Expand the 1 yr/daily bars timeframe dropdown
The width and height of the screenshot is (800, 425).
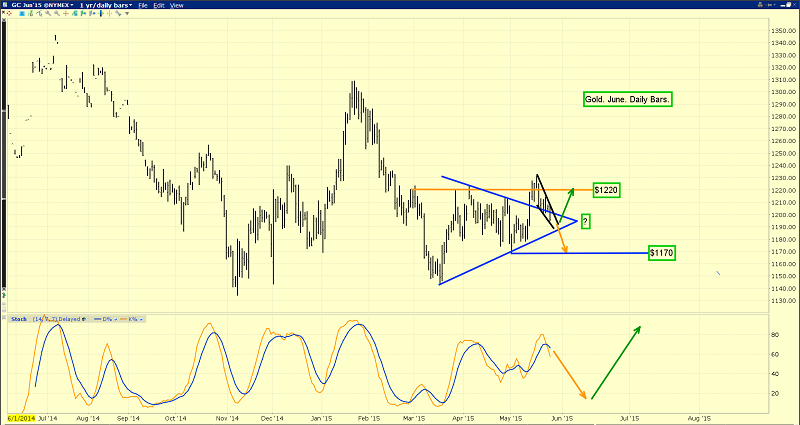click(106, 5)
